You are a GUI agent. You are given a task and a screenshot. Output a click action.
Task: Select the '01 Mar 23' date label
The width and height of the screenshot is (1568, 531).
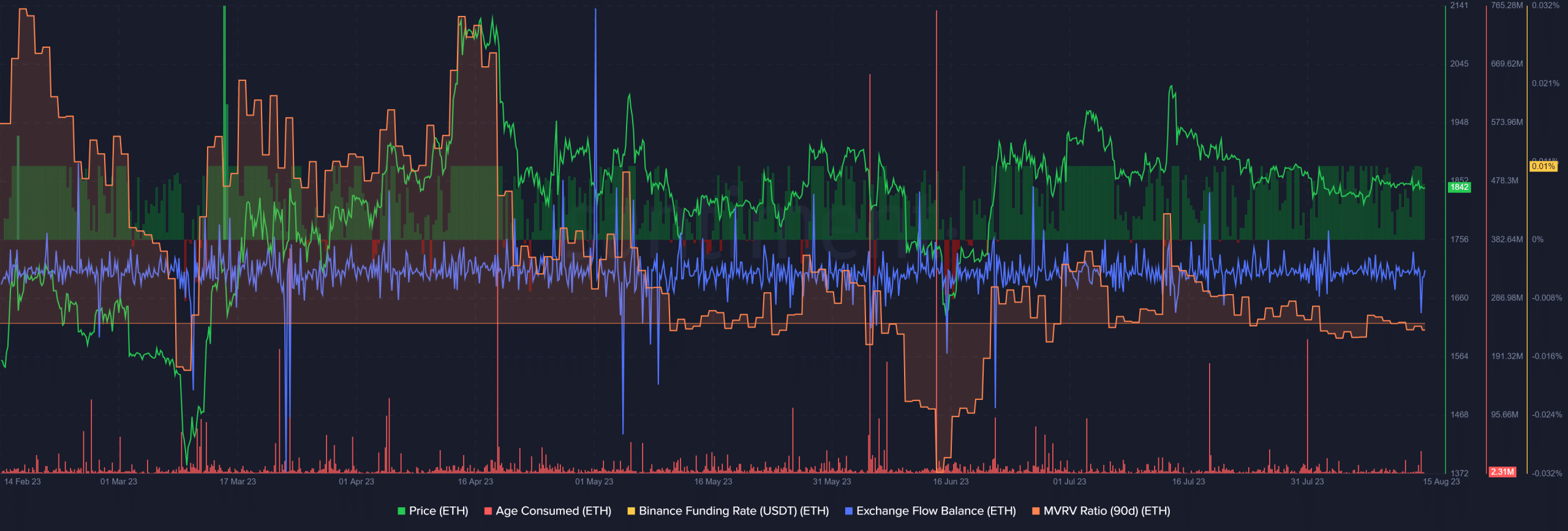pos(119,481)
